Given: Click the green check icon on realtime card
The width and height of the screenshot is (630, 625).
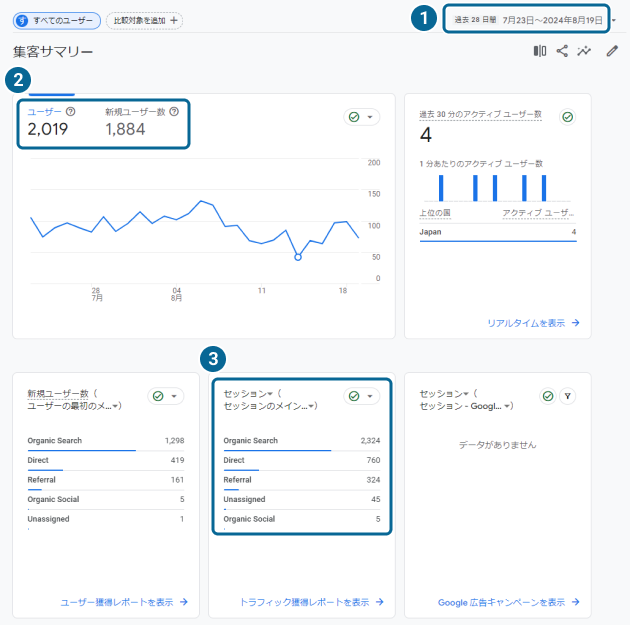Looking at the screenshot, I should tap(567, 117).
